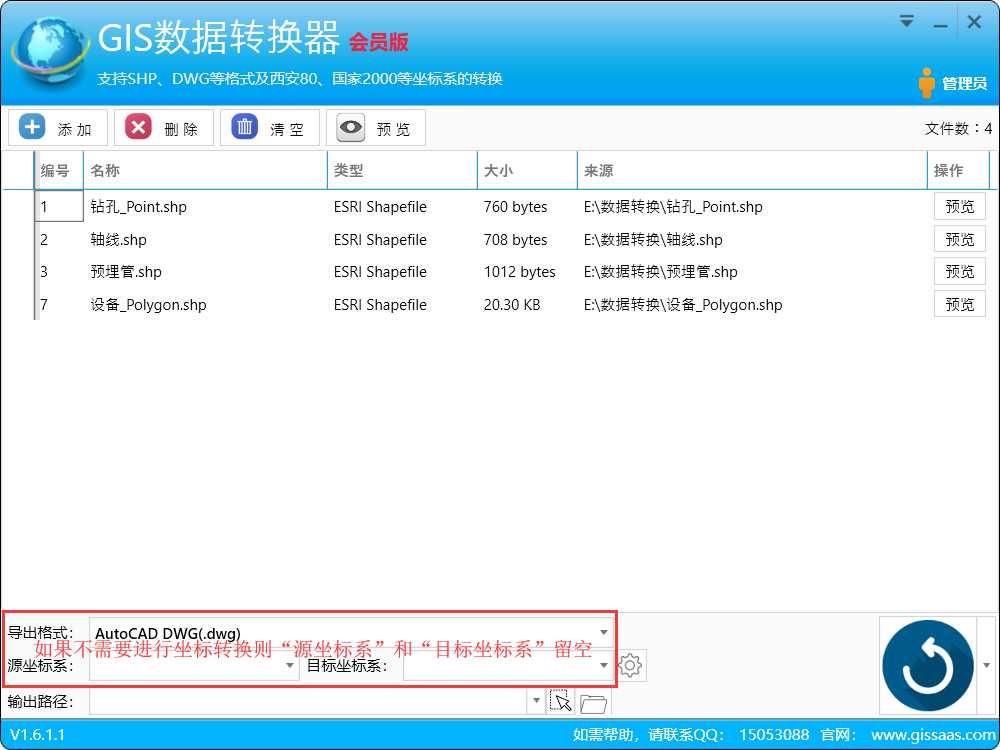
Task: Click the 760 bytes size cell
Action: tap(515, 207)
